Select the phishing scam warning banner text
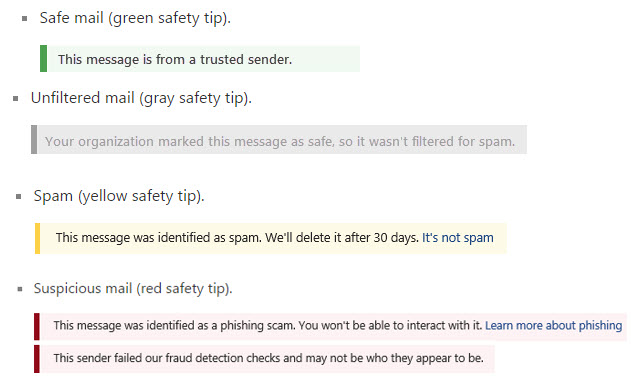This screenshot has height=386, width=631. coord(268,325)
